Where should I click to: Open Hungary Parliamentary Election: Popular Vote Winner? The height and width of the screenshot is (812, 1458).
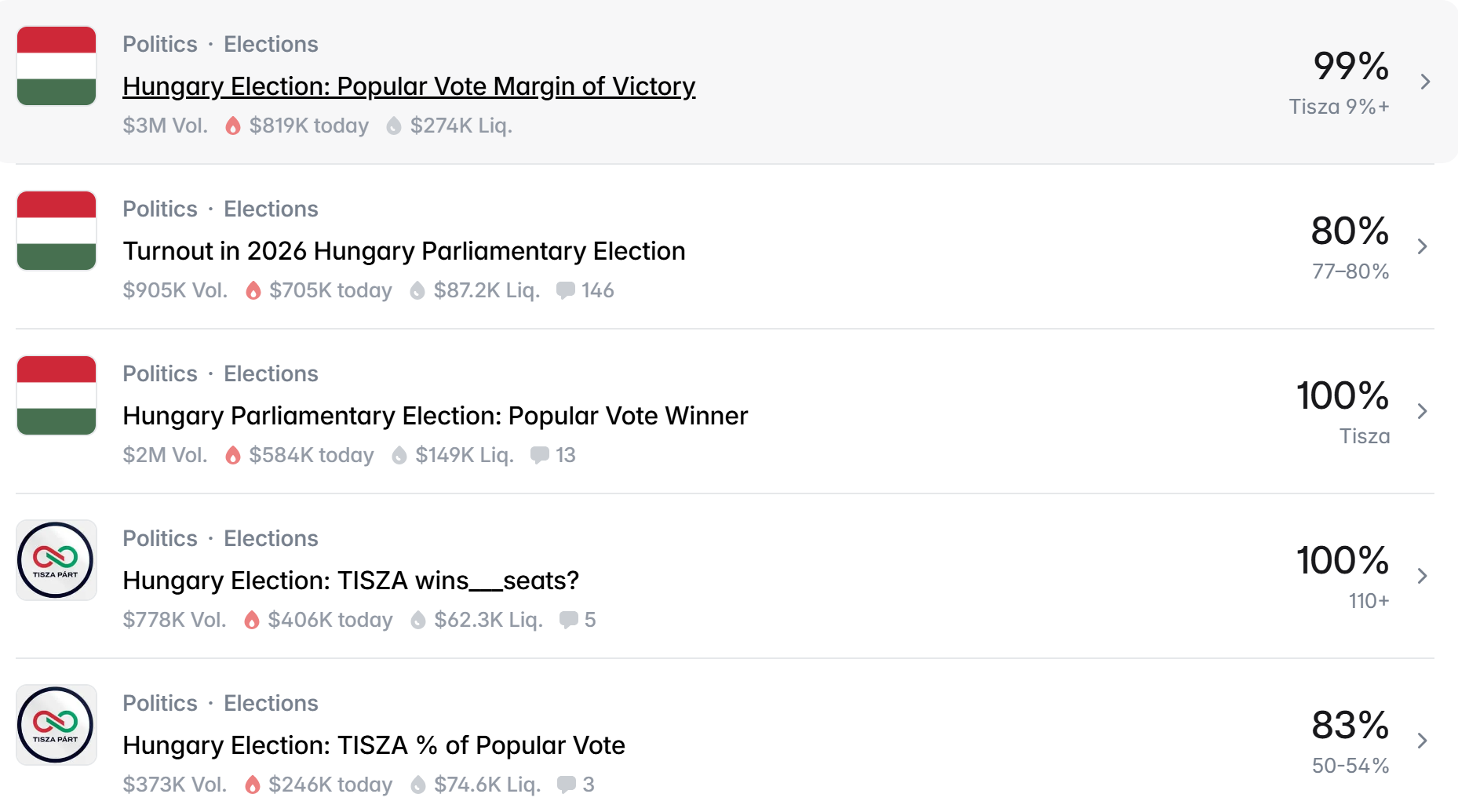(x=436, y=416)
